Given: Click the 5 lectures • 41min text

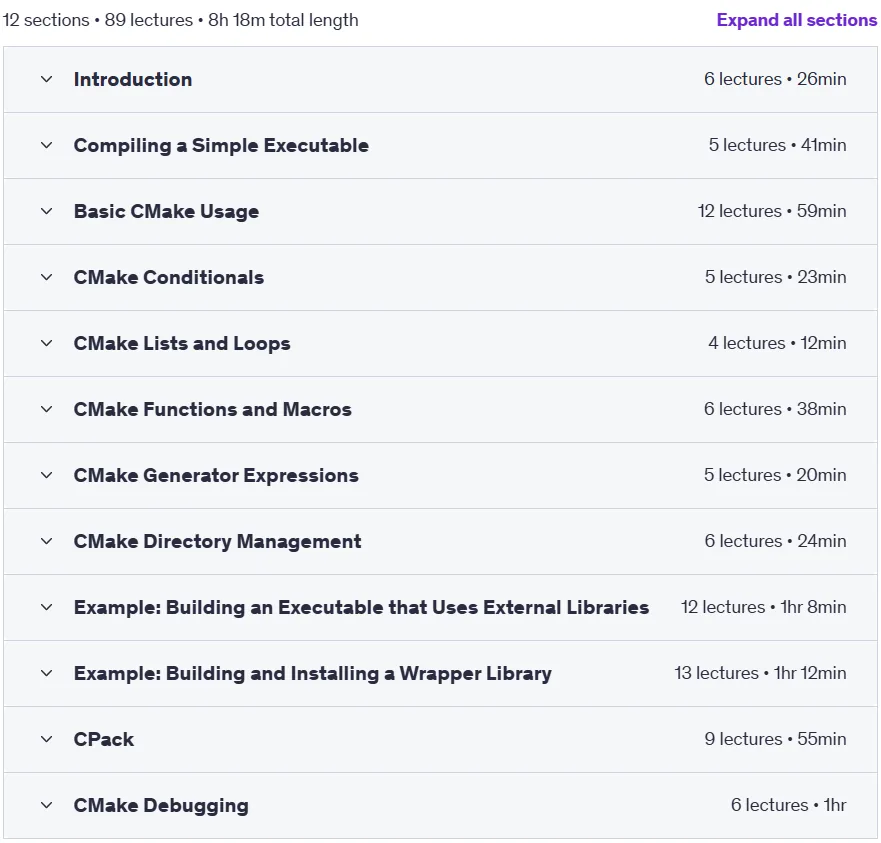Looking at the screenshot, I should click(777, 145).
